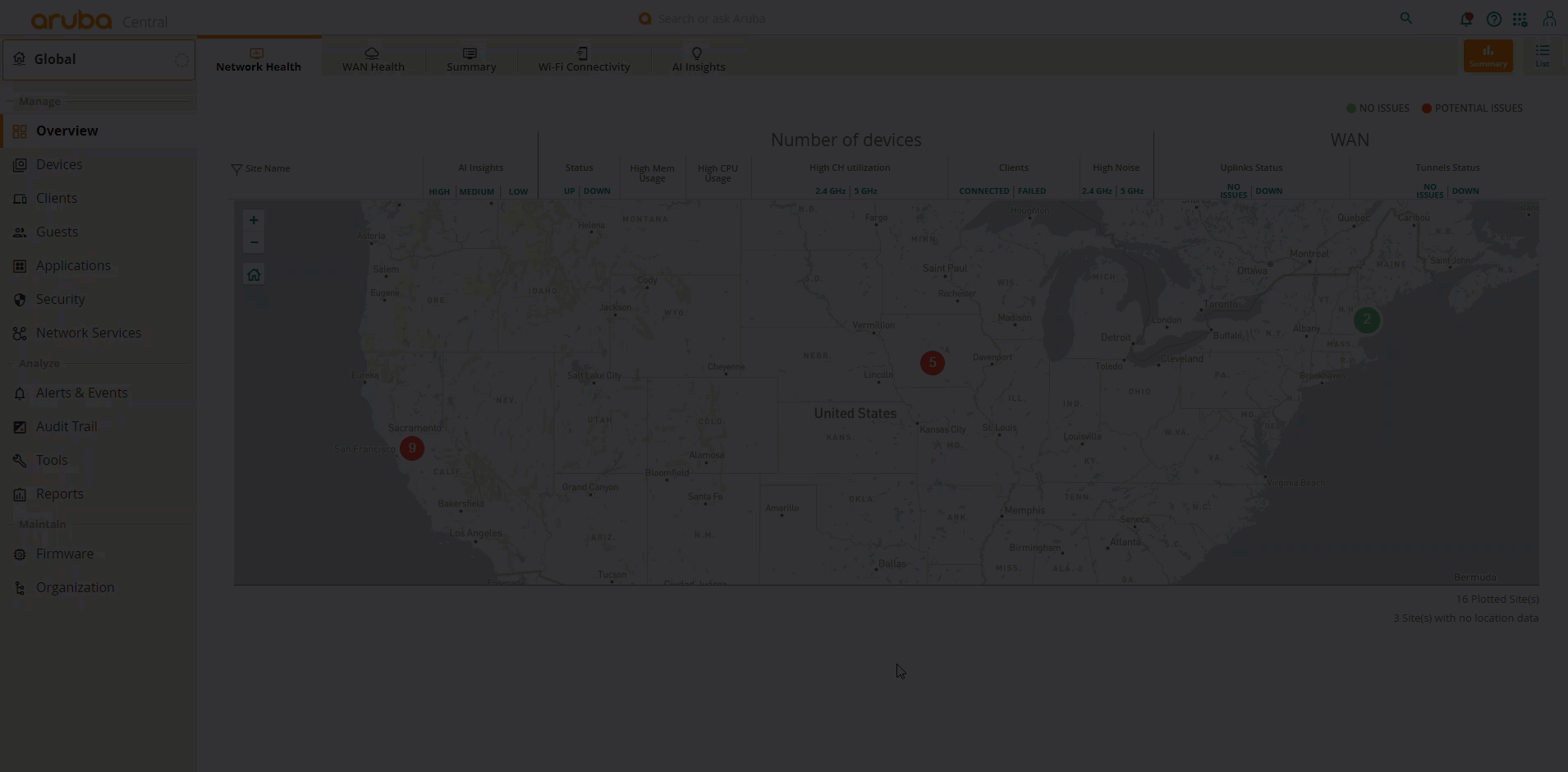Click the help question mark icon
The width and height of the screenshot is (1568, 772).
1494,19
